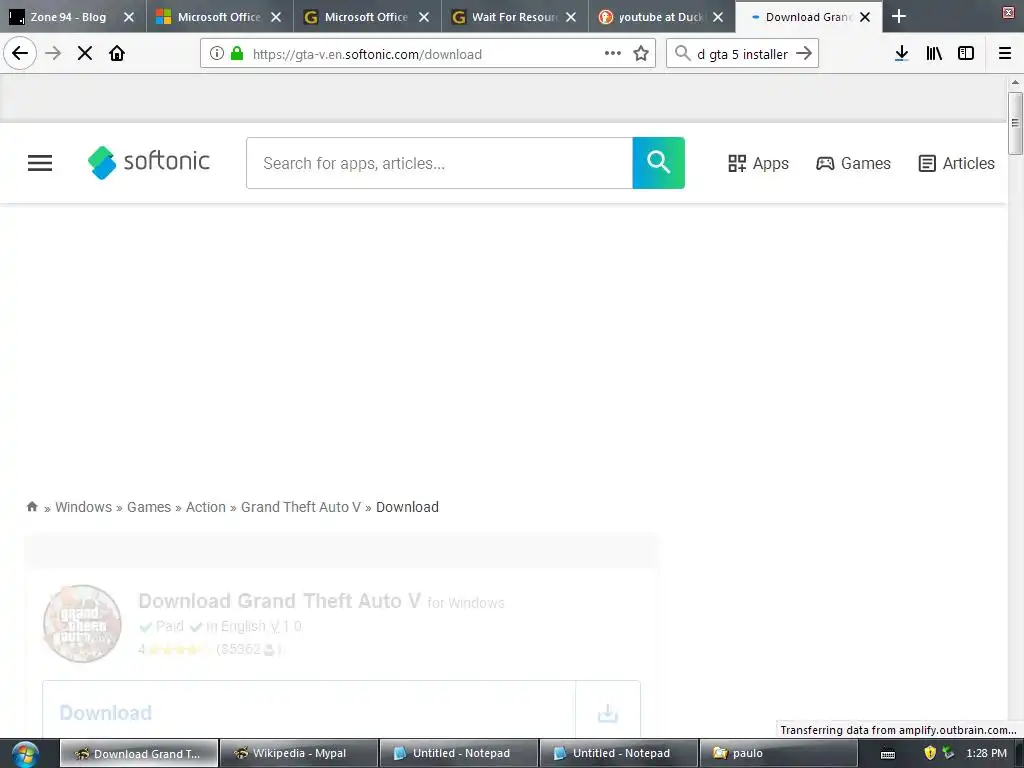The width and height of the screenshot is (1024, 768).
Task: Click the home icon in the breadcrumb
Action: pos(32,507)
